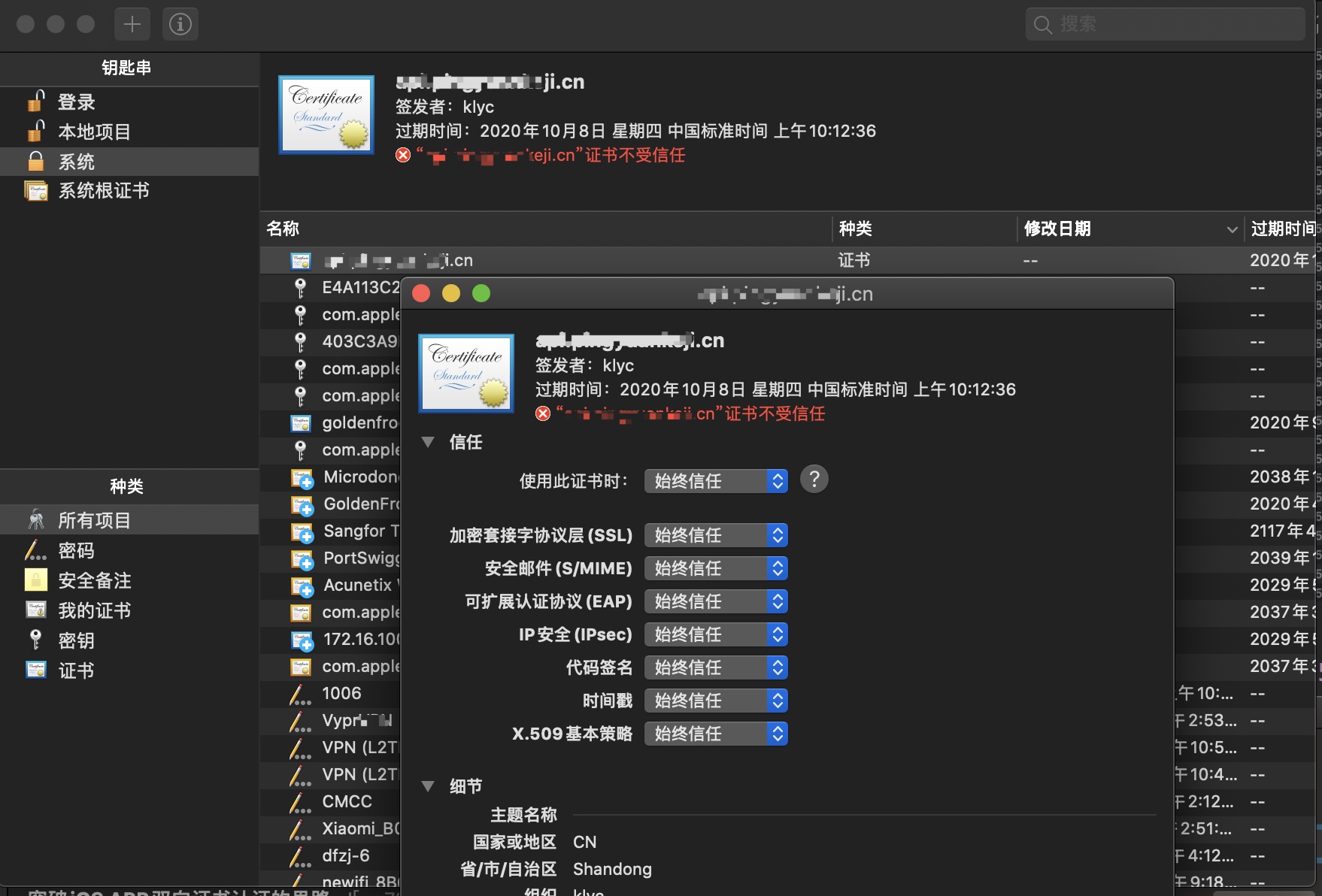Select the 登录 keychain lock icon
The width and height of the screenshot is (1322, 896).
point(36,101)
